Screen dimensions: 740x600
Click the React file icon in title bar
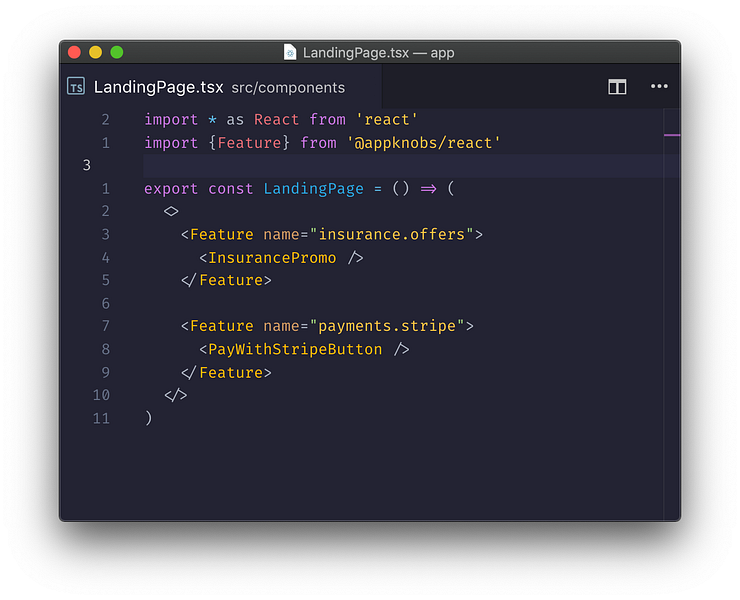pyautogui.click(x=290, y=52)
